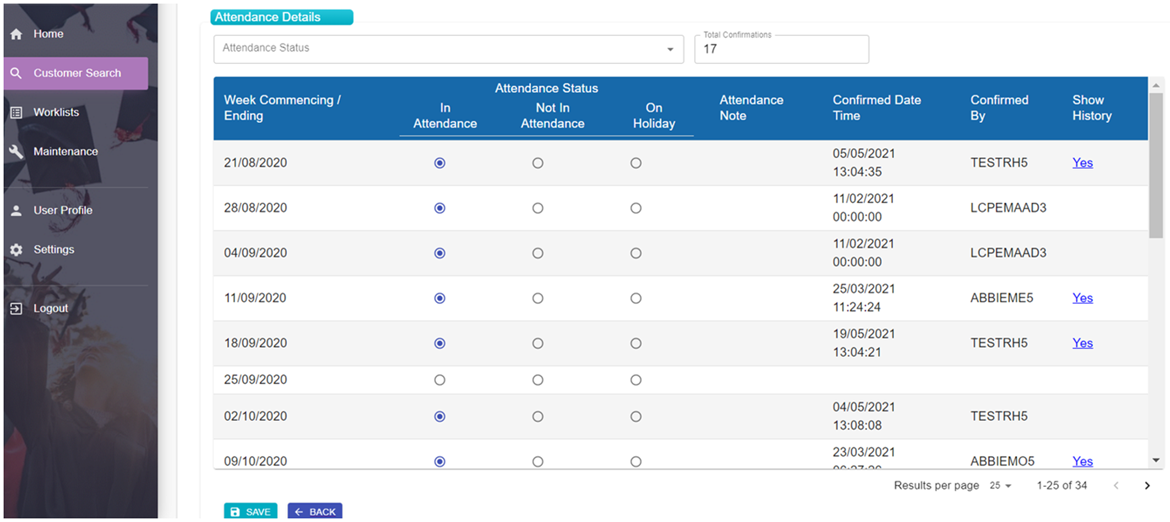Click the Logout exit icon

point(16,308)
